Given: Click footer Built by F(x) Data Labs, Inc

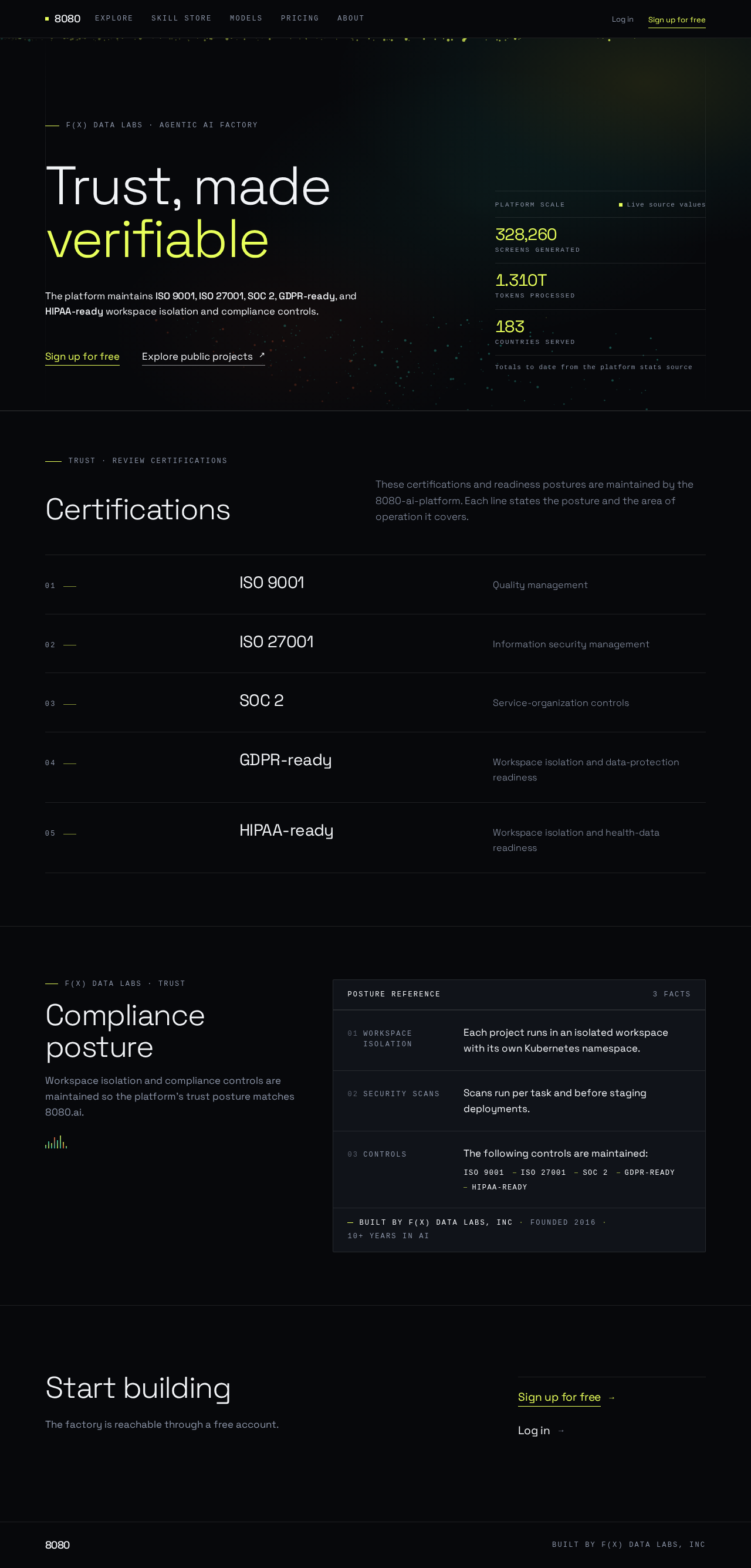Looking at the screenshot, I should point(628,1545).
